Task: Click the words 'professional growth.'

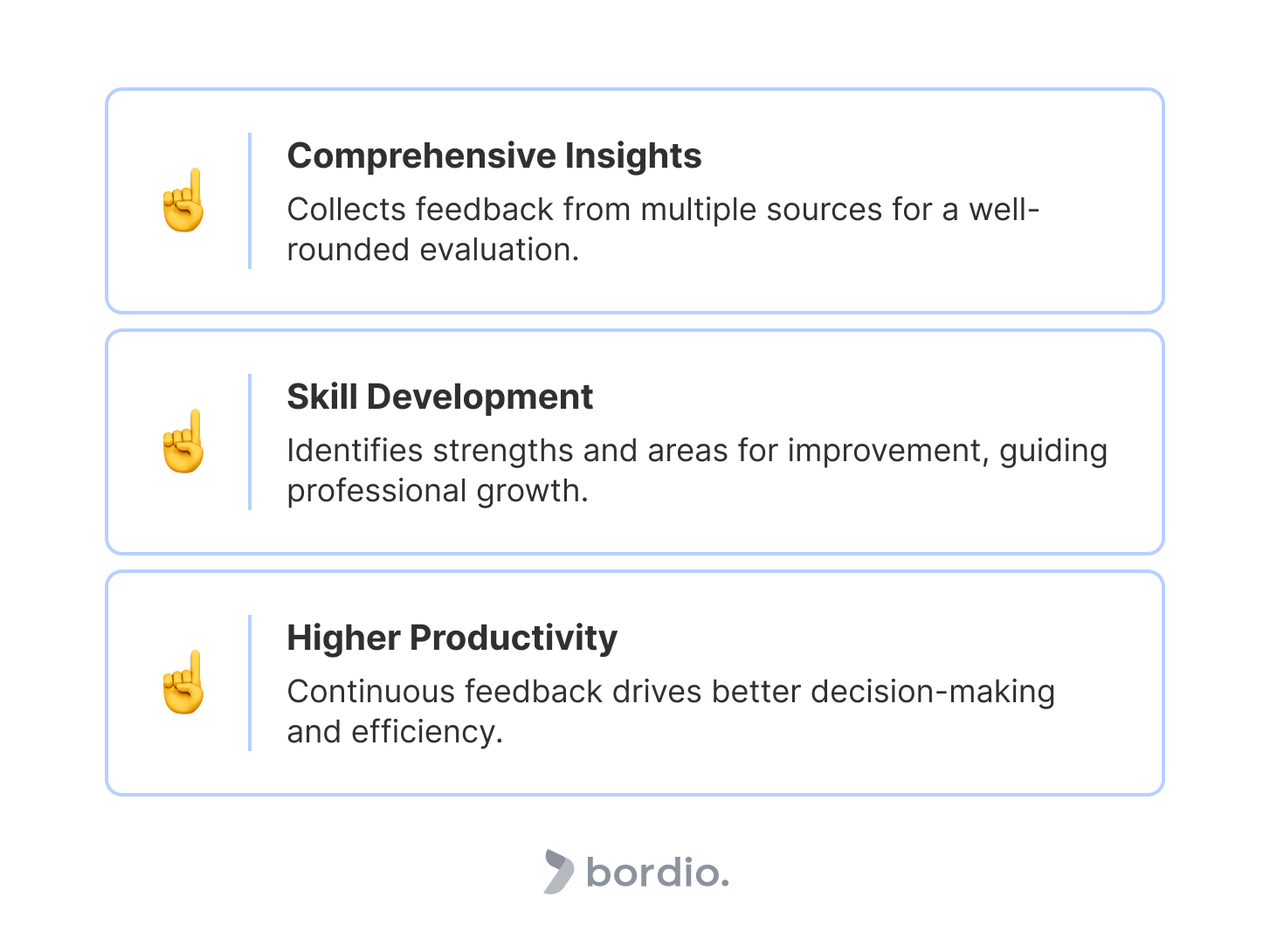Action: click(x=437, y=491)
